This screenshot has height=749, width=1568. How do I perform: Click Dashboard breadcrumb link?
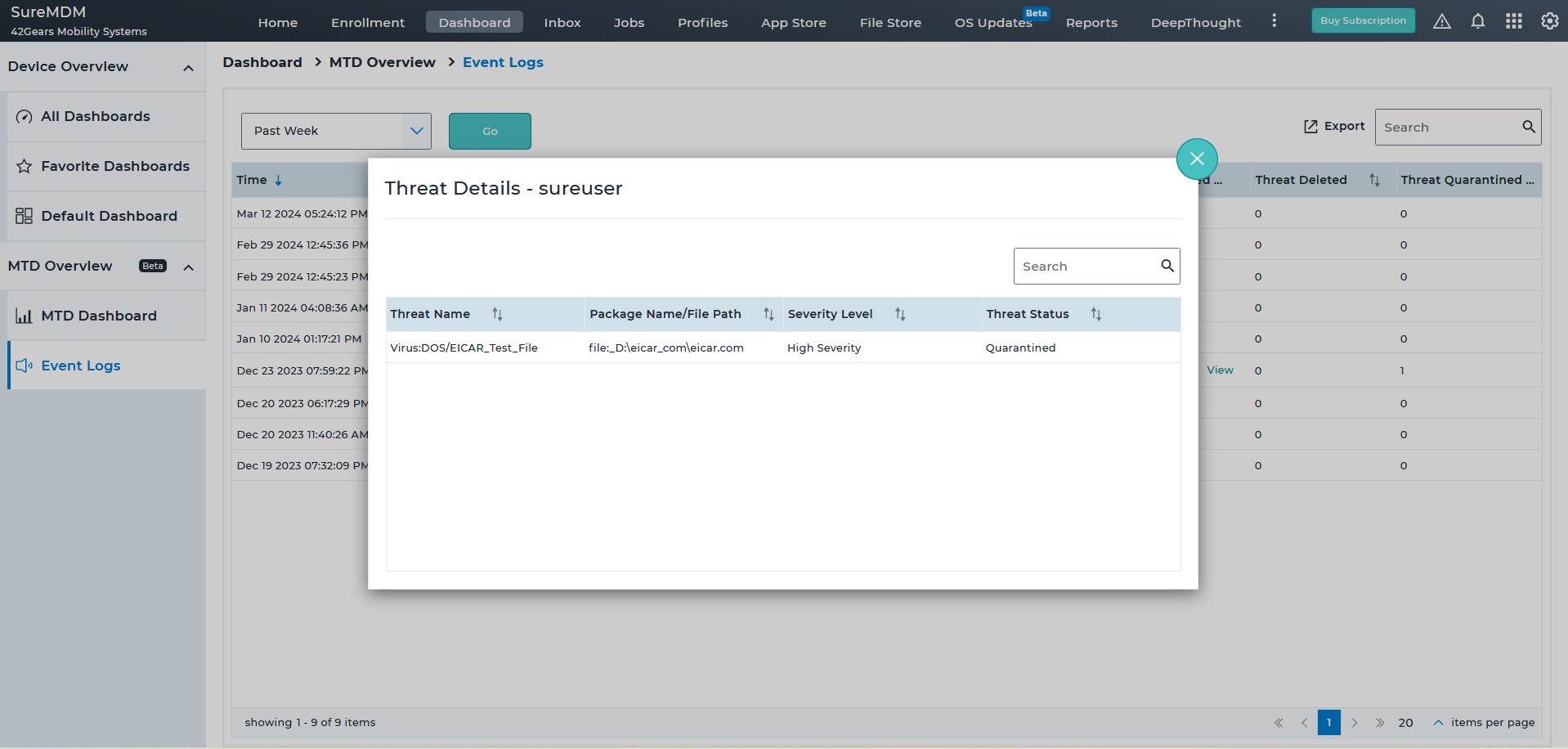[x=262, y=62]
